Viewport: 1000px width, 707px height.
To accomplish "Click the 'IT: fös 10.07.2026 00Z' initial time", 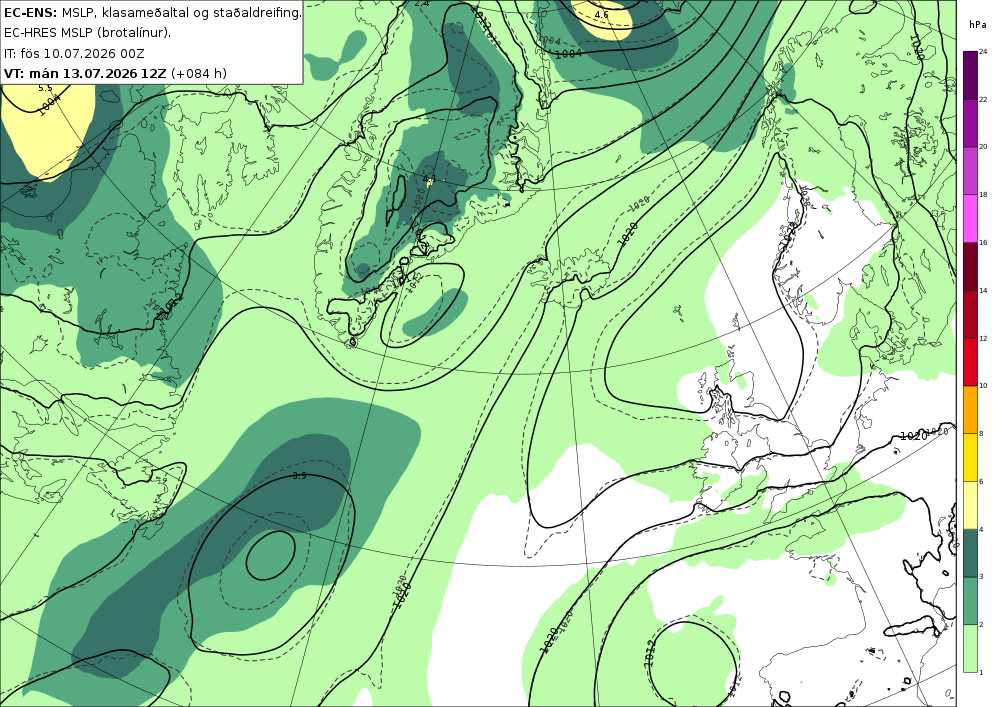I will [x=74, y=53].
